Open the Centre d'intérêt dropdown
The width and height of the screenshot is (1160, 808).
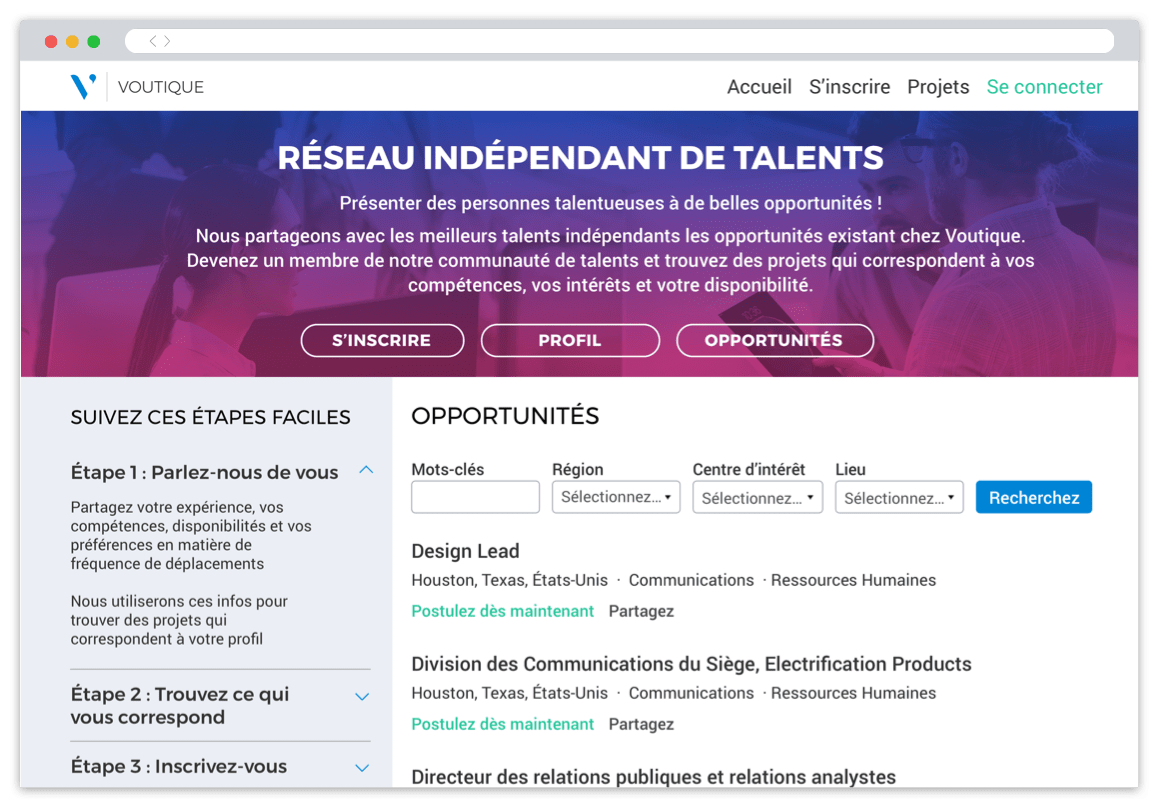pos(758,497)
